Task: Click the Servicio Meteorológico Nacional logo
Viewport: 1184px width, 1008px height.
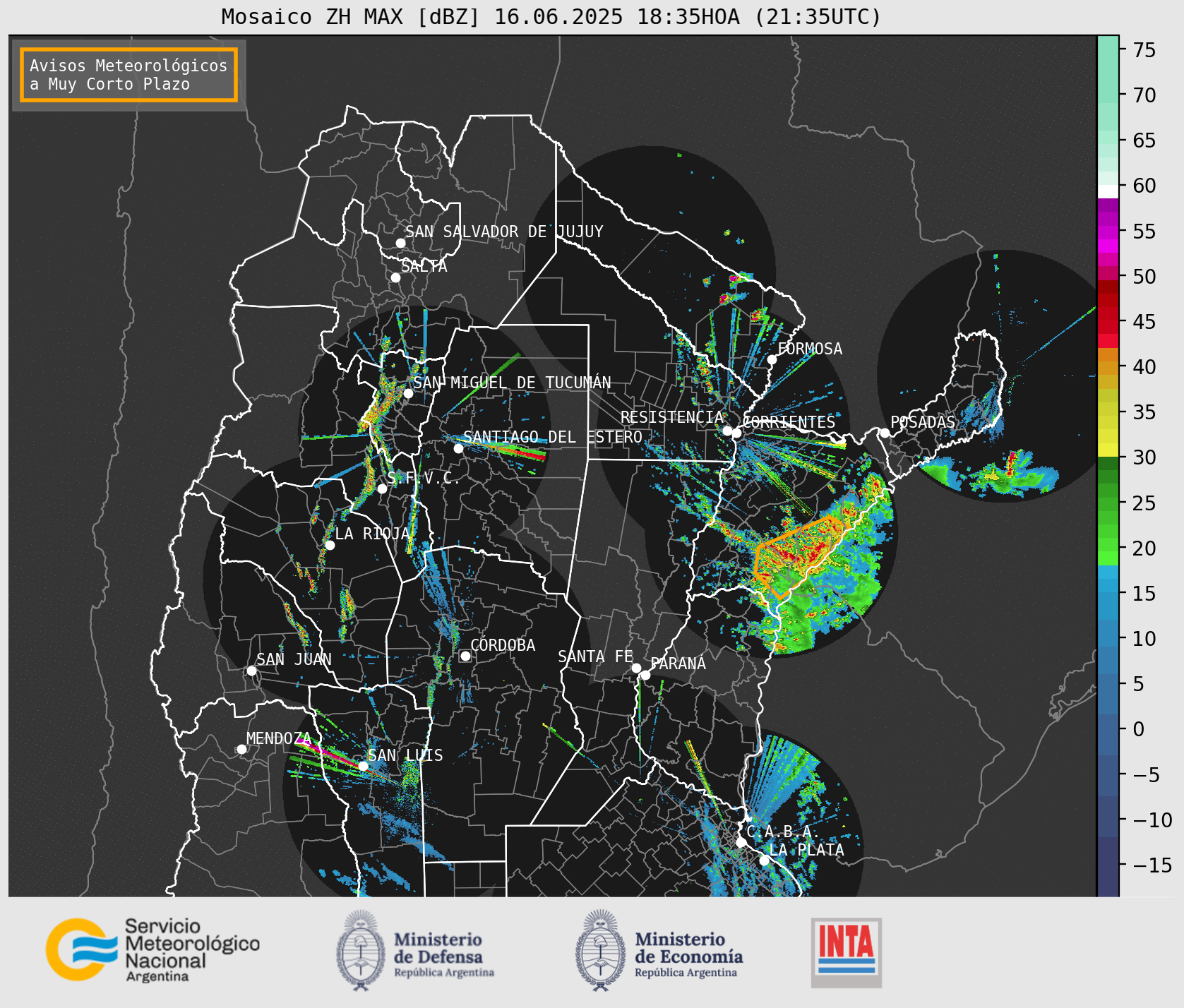Action: 153,949
